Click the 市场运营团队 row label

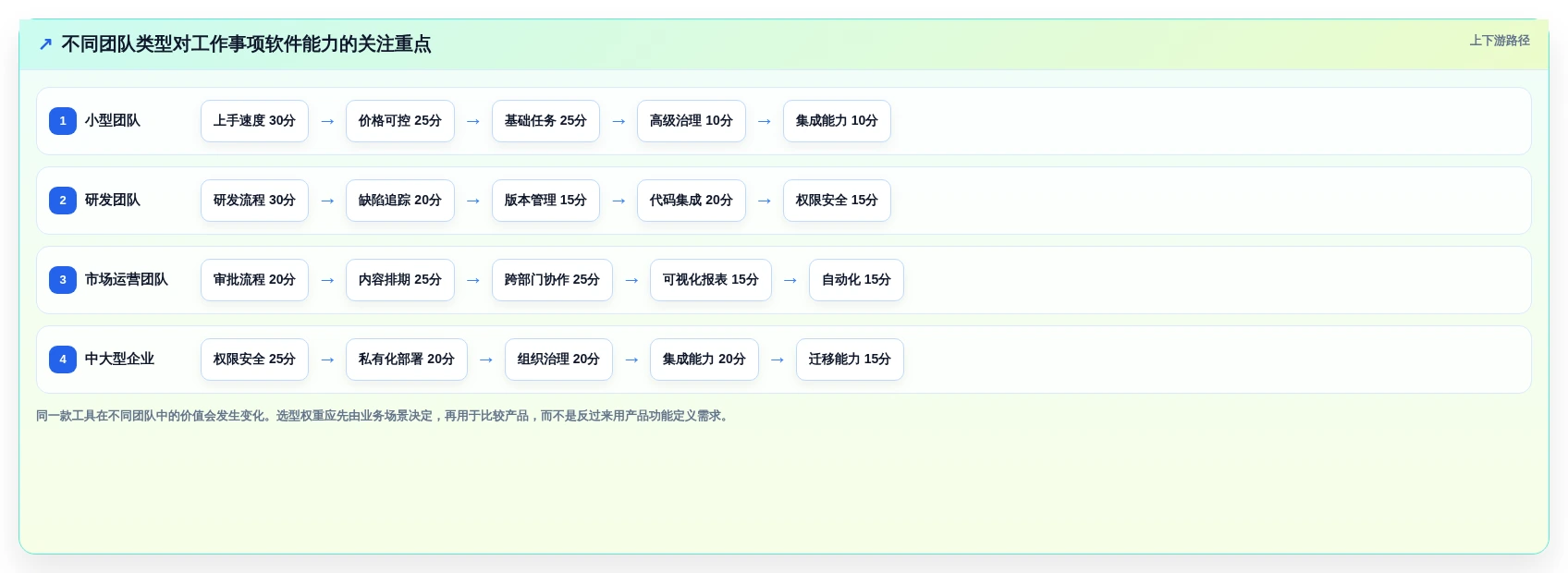coord(127,280)
